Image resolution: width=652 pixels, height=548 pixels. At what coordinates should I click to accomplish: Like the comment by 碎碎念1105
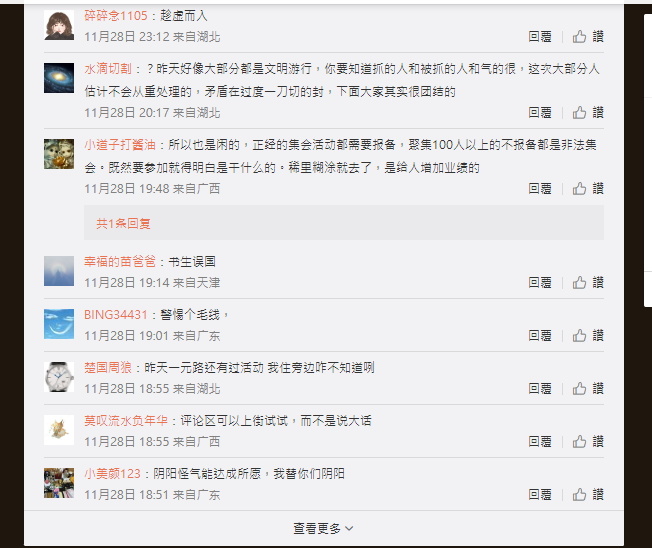coord(588,37)
